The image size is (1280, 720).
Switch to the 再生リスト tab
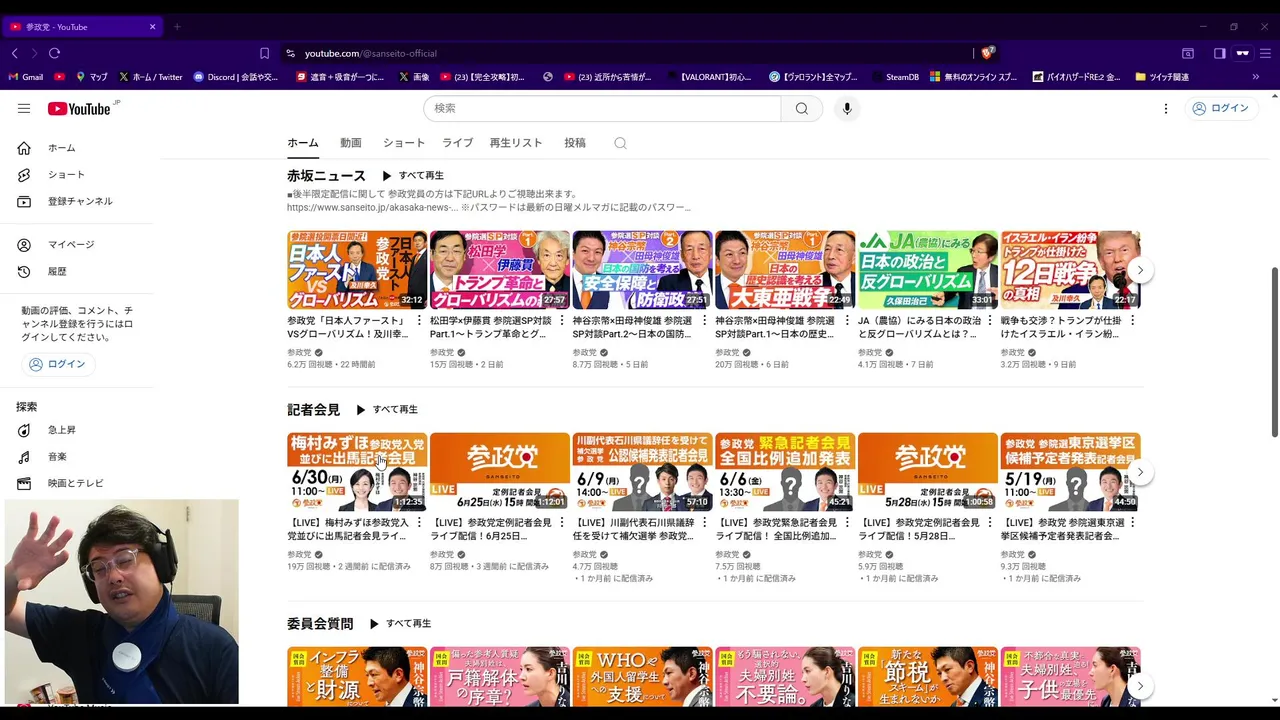pyautogui.click(x=516, y=143)
